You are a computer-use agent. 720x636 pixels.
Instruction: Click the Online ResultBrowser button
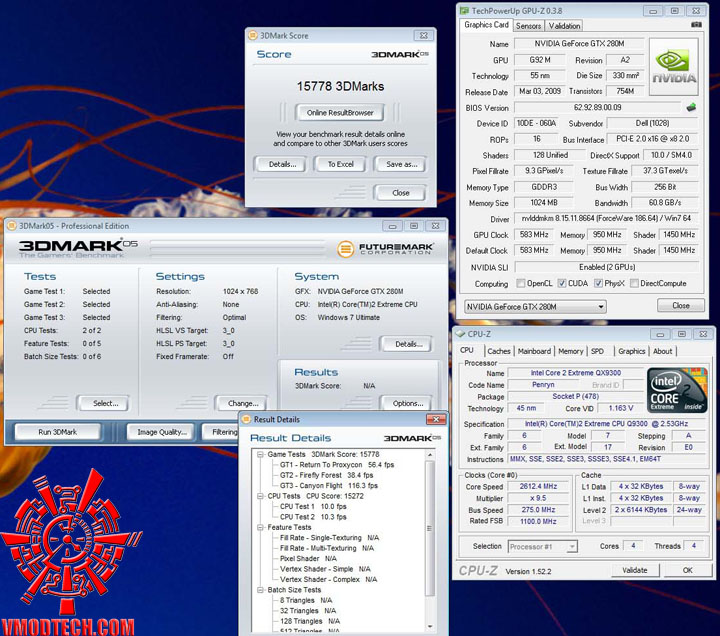(340, 113)
